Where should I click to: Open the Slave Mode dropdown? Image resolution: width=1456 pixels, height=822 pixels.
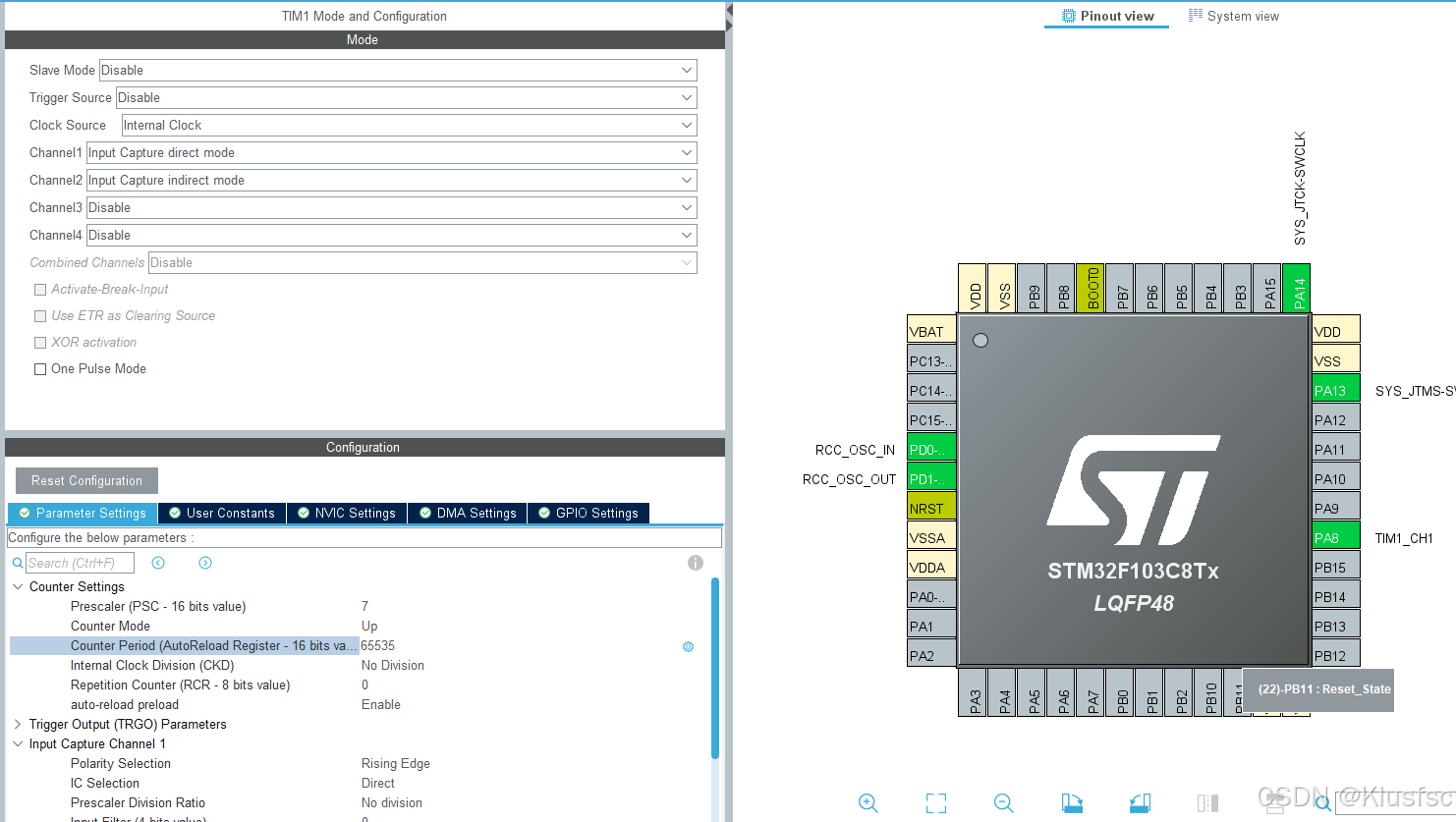pos(398,71)
